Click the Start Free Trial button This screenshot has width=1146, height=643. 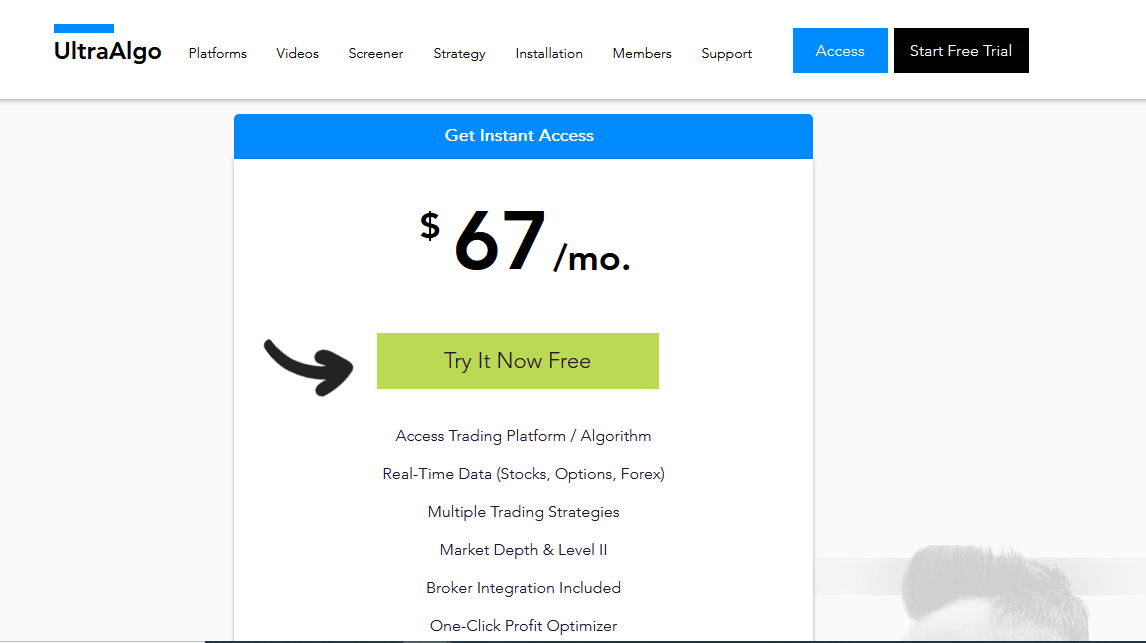click(x=961, y=50)
